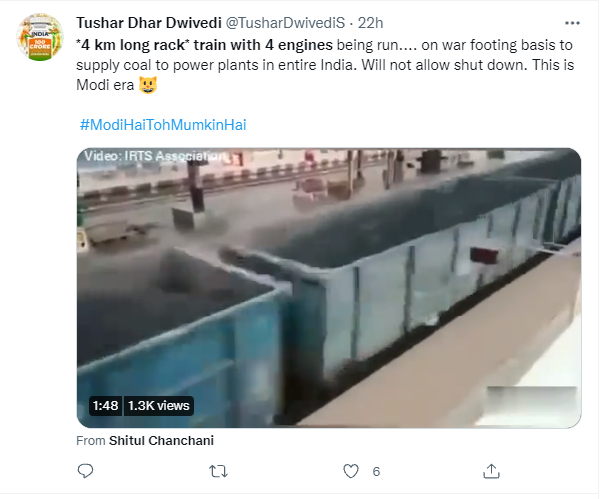Click the 1.3K views counter on video

point(159,405)
